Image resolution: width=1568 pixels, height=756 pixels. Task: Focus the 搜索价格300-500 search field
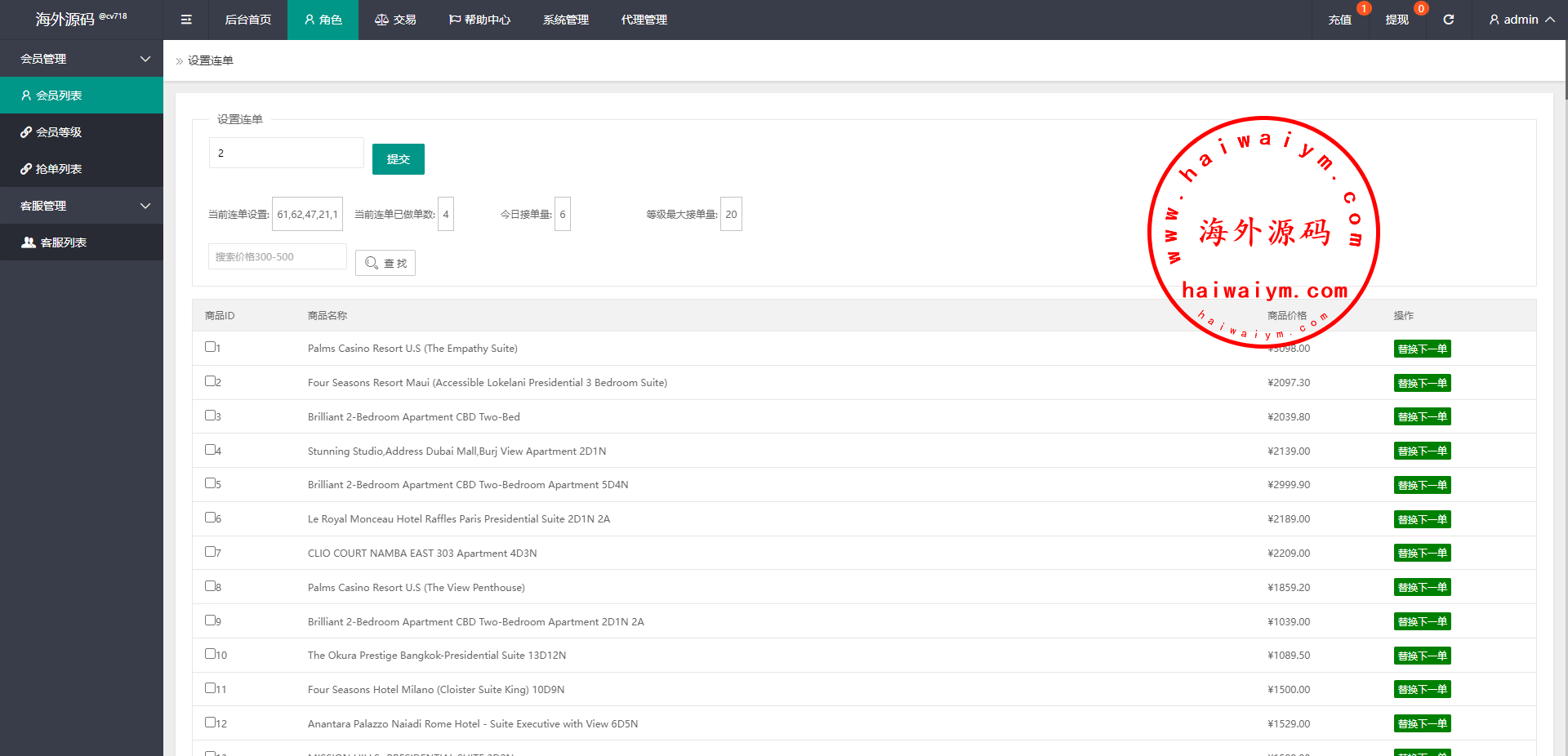tap(278, 256)
